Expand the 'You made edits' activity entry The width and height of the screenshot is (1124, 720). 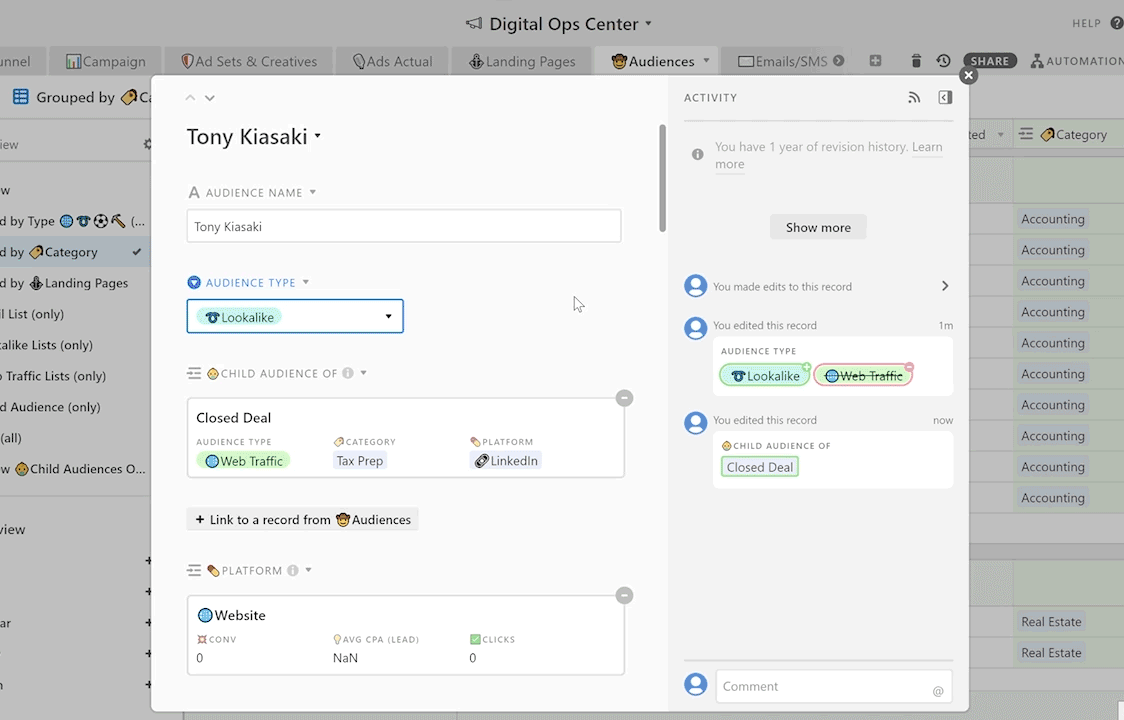pos(944,286)
